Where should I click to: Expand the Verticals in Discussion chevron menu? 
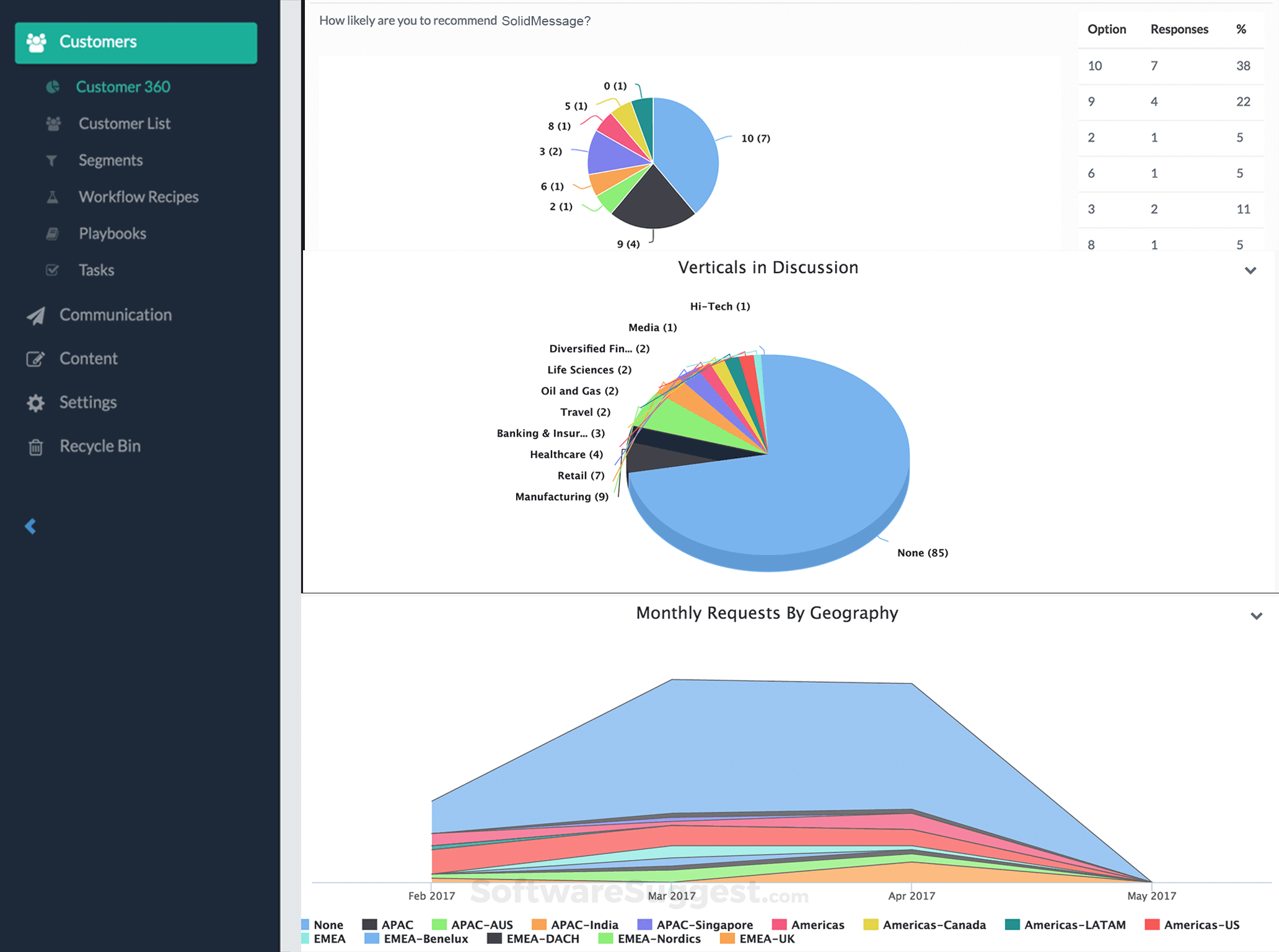[1250, 271]
